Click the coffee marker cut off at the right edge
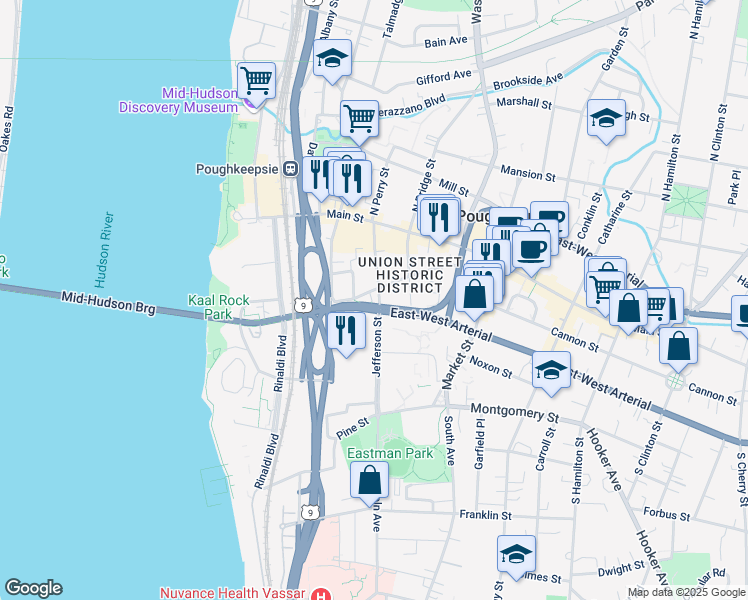The image size is (748, 600). click(740, 314)
